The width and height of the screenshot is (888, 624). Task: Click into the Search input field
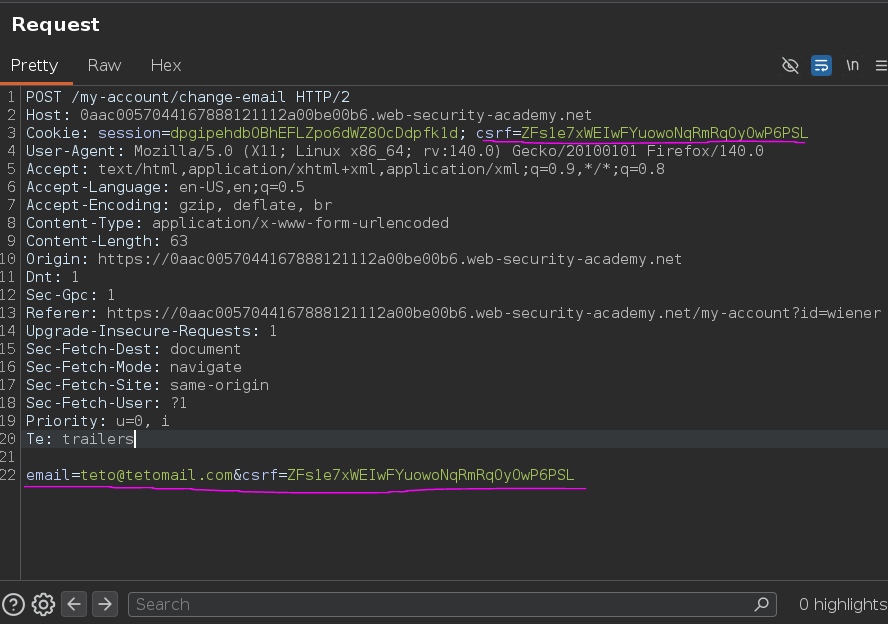452,604
